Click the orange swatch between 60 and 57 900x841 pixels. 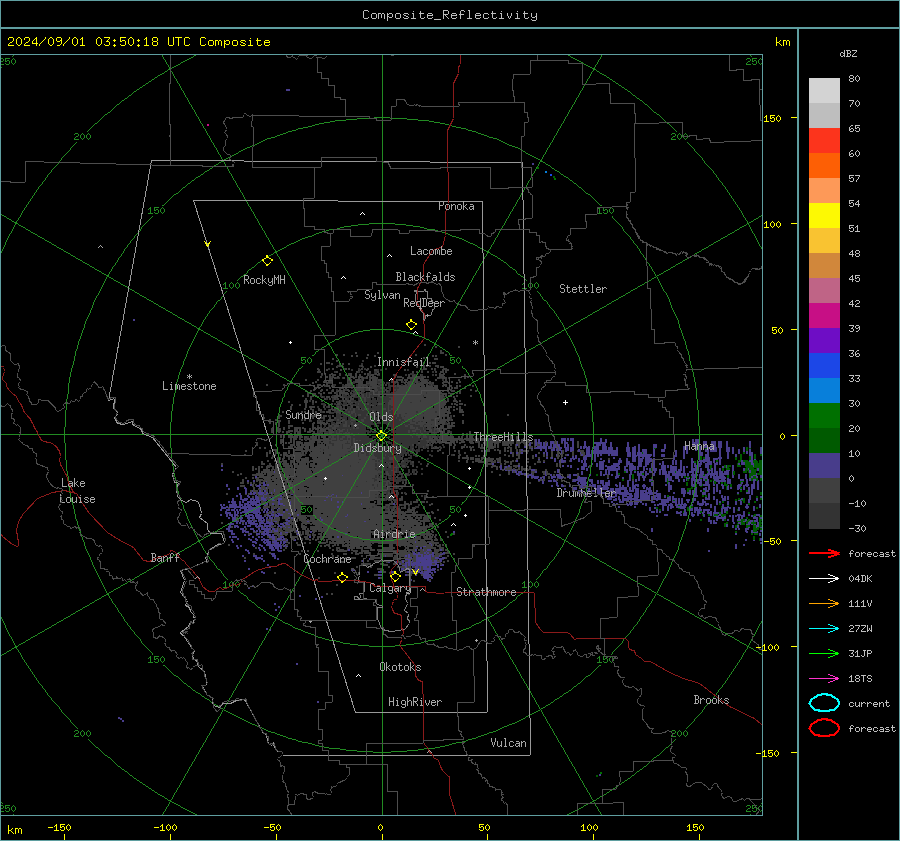click(x=824, y=165)
